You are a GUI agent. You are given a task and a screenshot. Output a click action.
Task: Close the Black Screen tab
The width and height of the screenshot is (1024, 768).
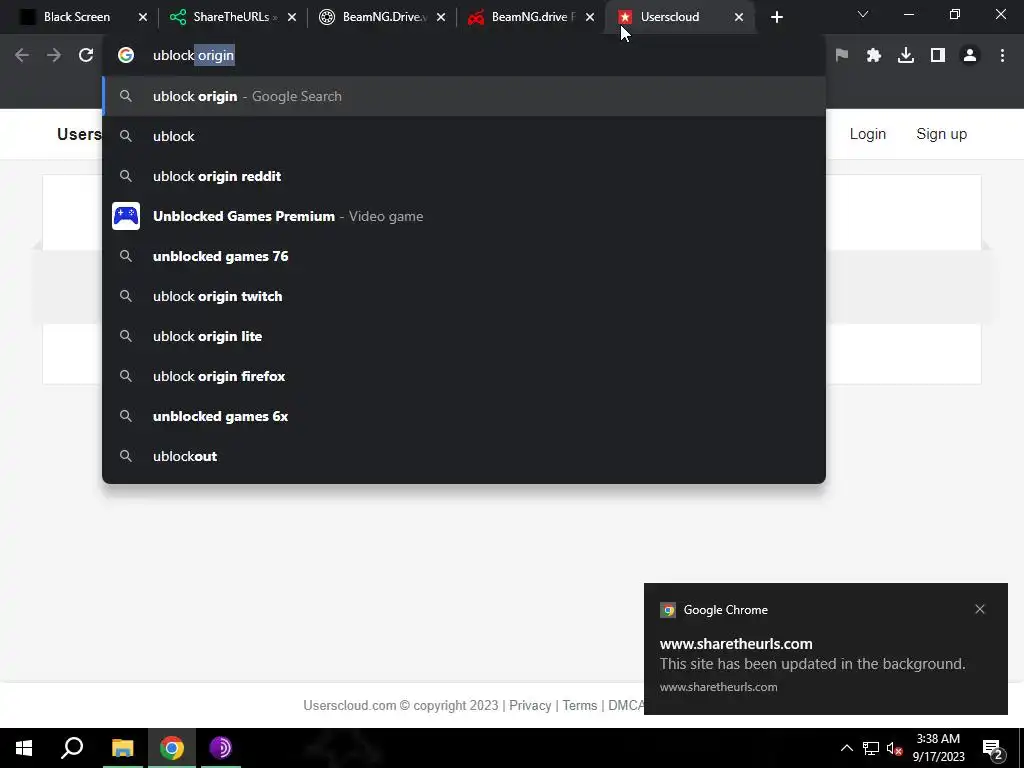[x=143, y=18]
